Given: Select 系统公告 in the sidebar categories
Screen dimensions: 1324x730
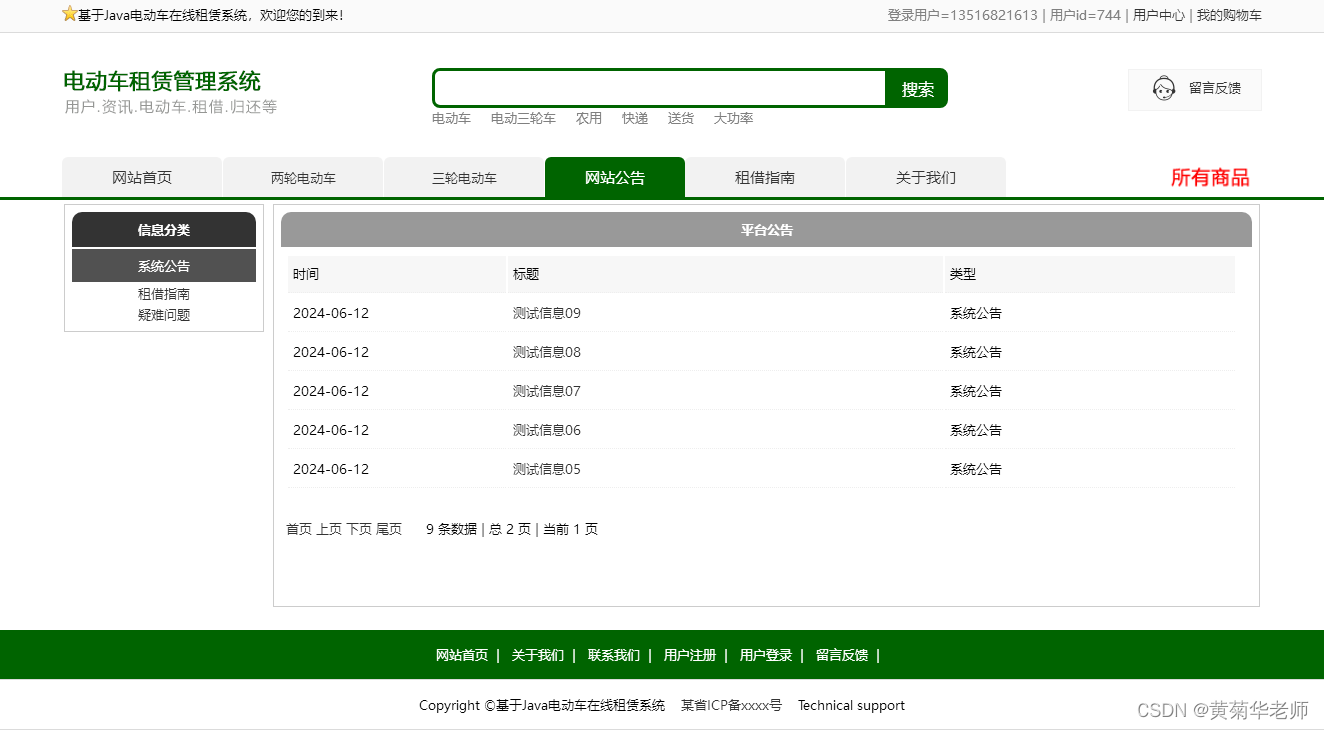Looking at the screenshot, I should 164,266.
